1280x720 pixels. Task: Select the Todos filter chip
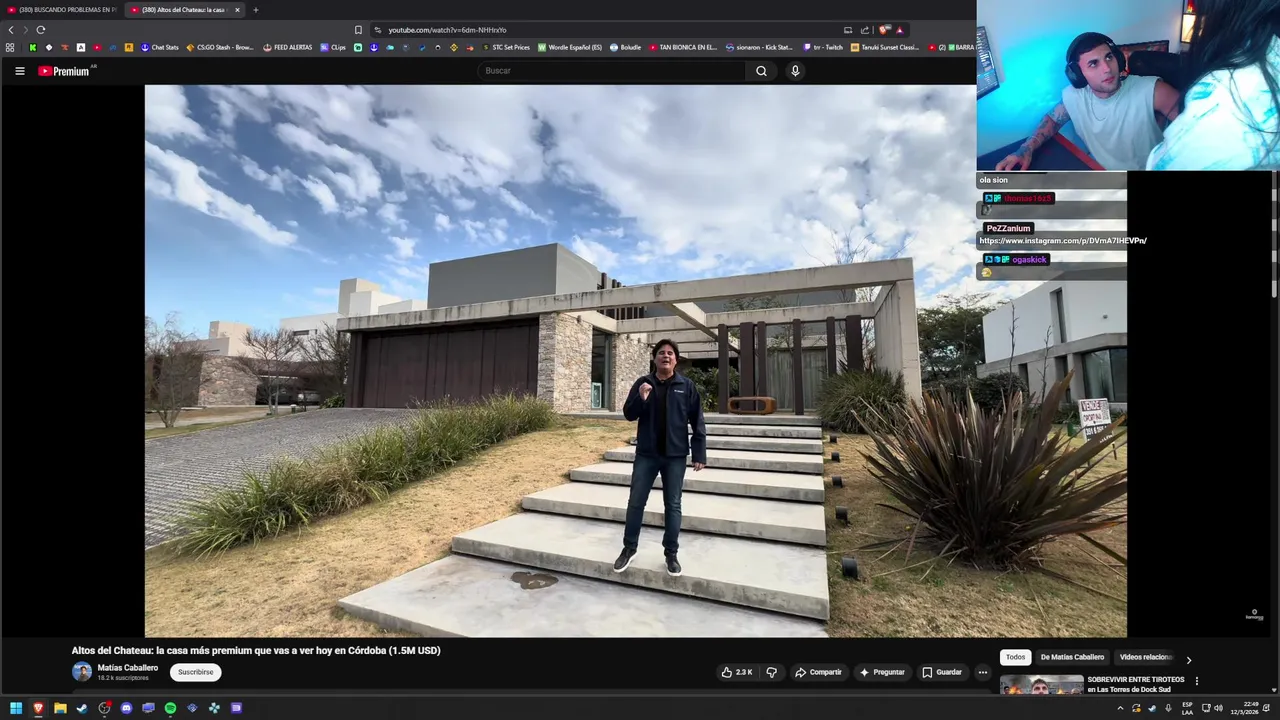click(x=1016, y=657)
